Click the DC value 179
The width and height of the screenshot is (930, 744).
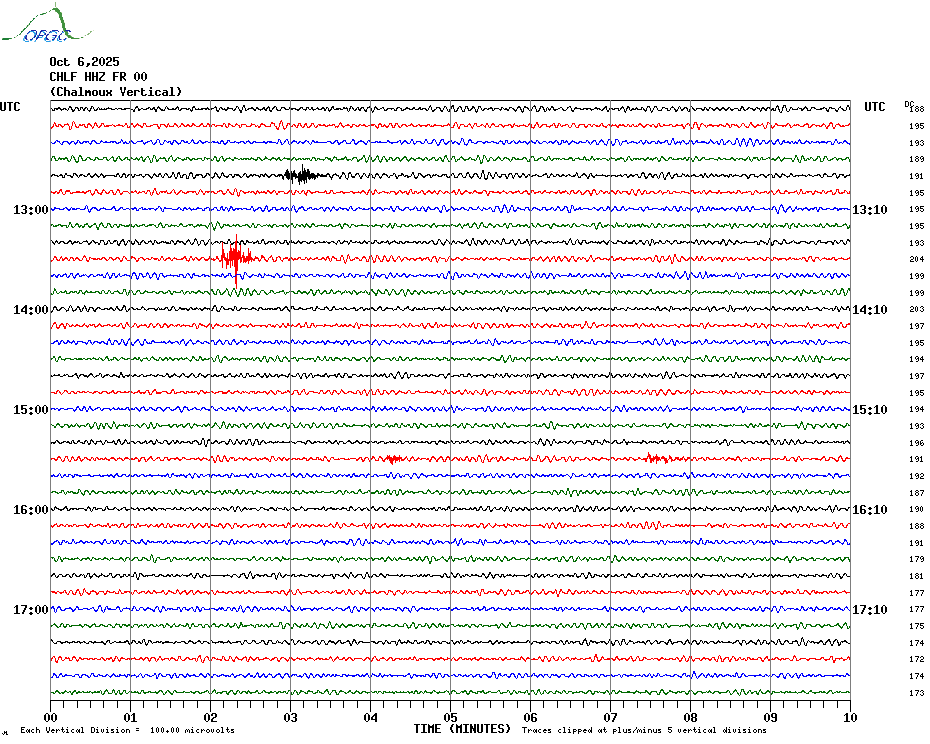click(917, 559)
